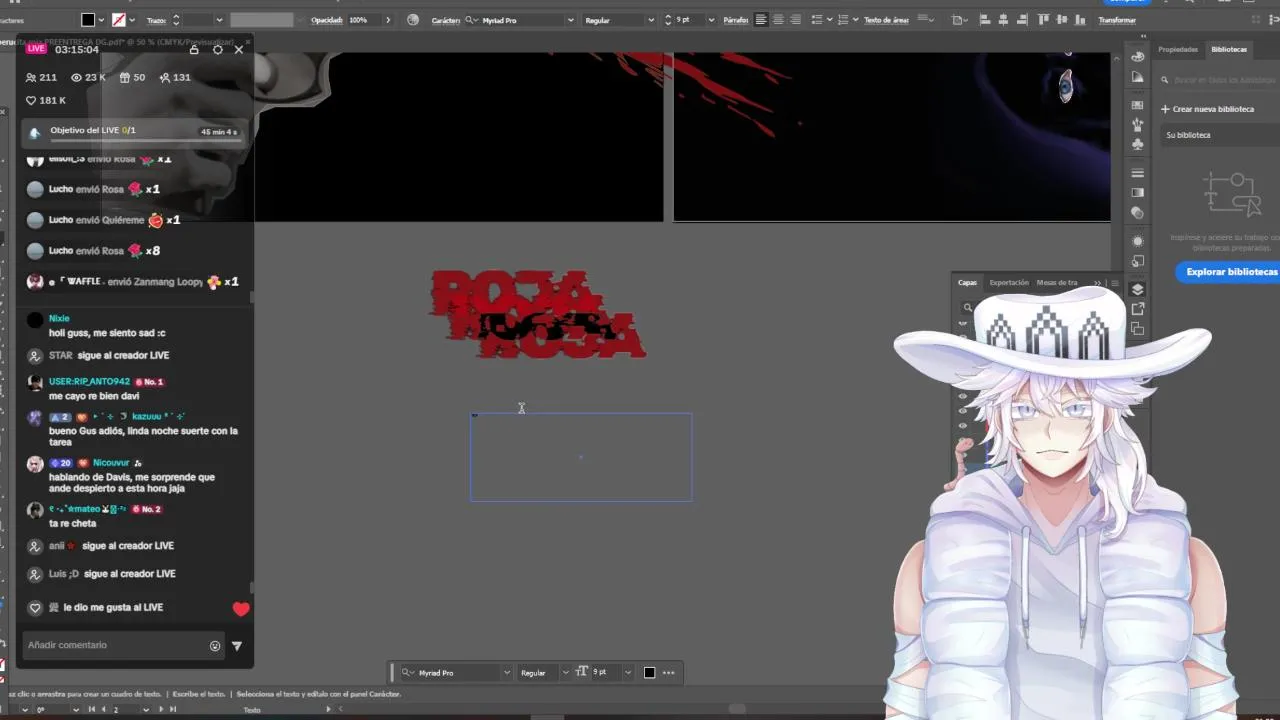Open the Graphic Styles panel icon

pyautogui.click(x=1137, y=259)
